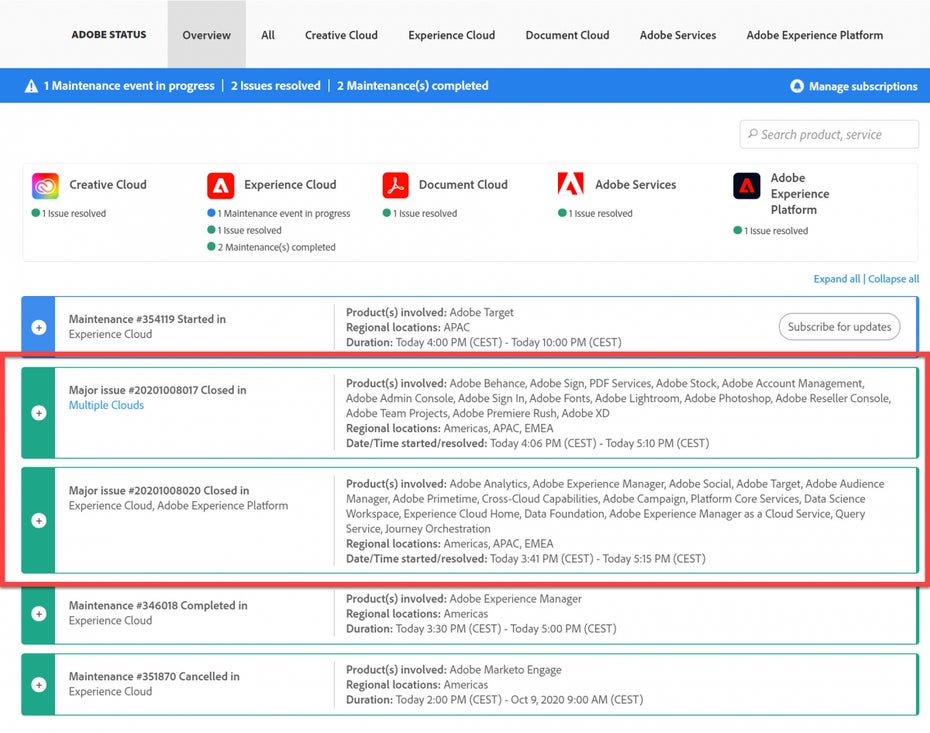Open the Creative Cloud tab
Viewport: 930px width, 733px height.
(x=341, y=35)
